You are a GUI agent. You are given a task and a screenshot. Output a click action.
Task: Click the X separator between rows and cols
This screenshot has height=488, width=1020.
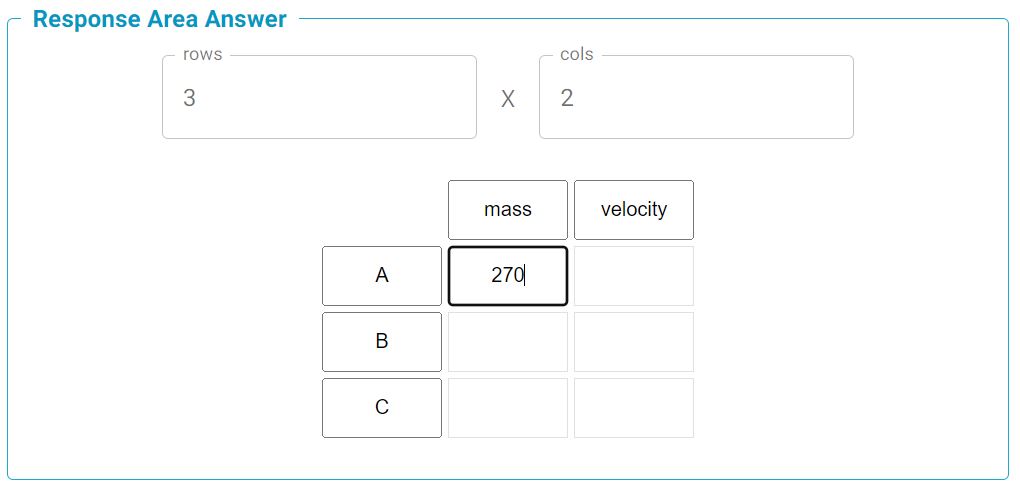pyautogui.click(x=508, y=99)
